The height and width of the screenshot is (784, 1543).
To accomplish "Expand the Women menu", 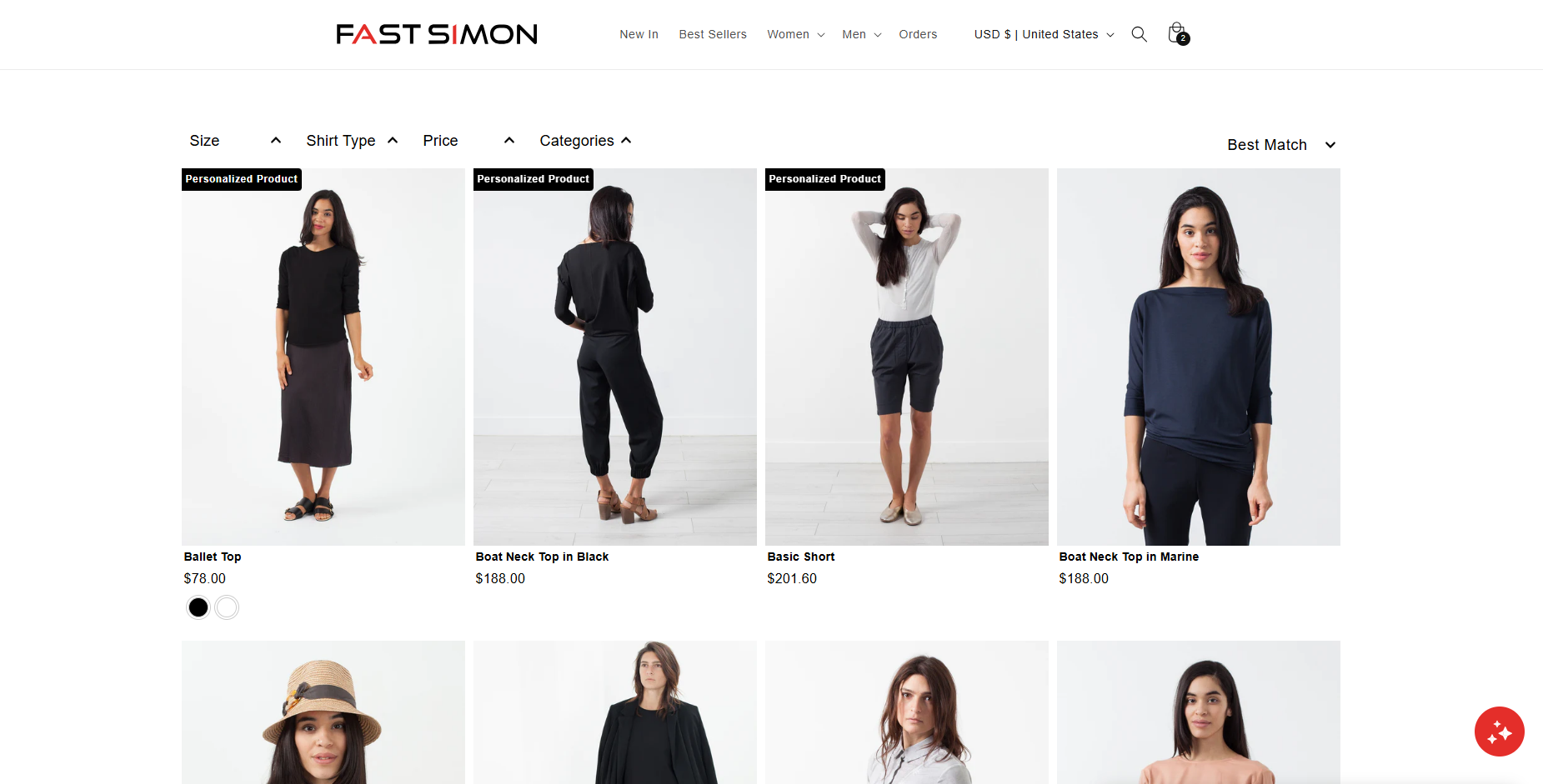I will point(796,34).
